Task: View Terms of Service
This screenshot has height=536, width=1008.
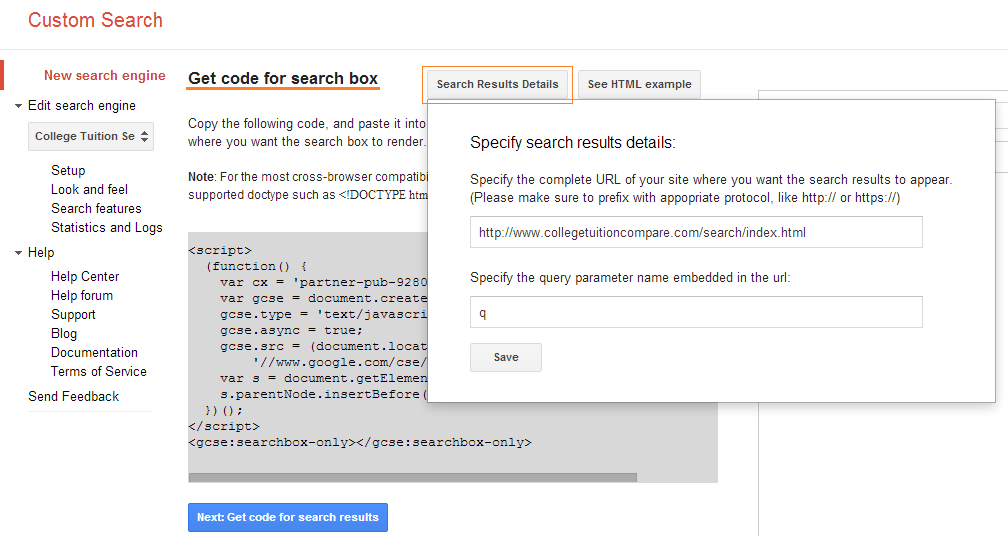Action: (x=98, y=371)
